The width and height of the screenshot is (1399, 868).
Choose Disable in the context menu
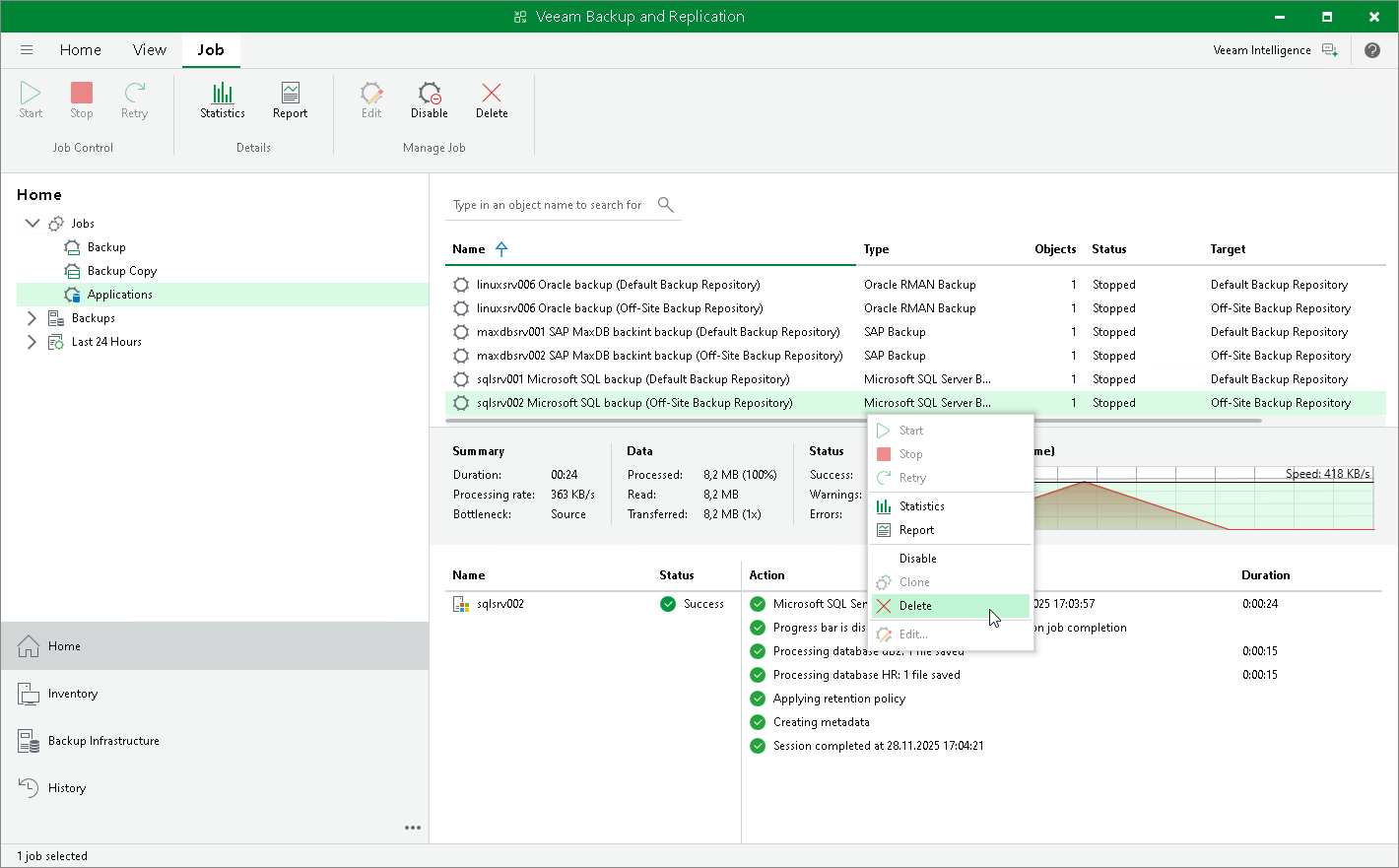(x=951, y=559)
